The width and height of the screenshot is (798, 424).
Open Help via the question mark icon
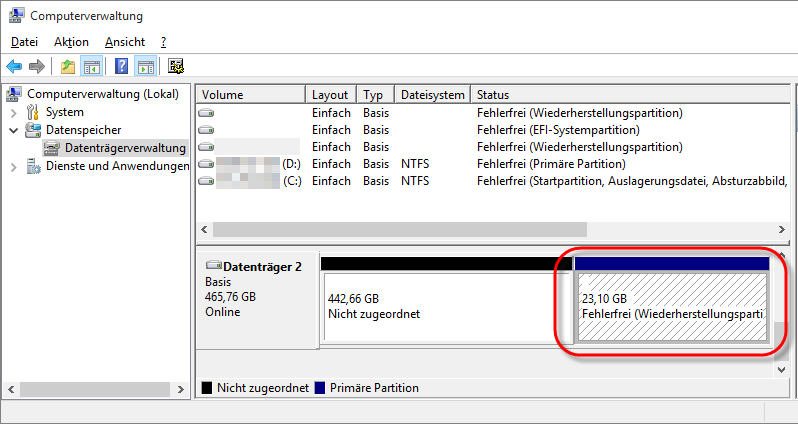coord(121,67)
